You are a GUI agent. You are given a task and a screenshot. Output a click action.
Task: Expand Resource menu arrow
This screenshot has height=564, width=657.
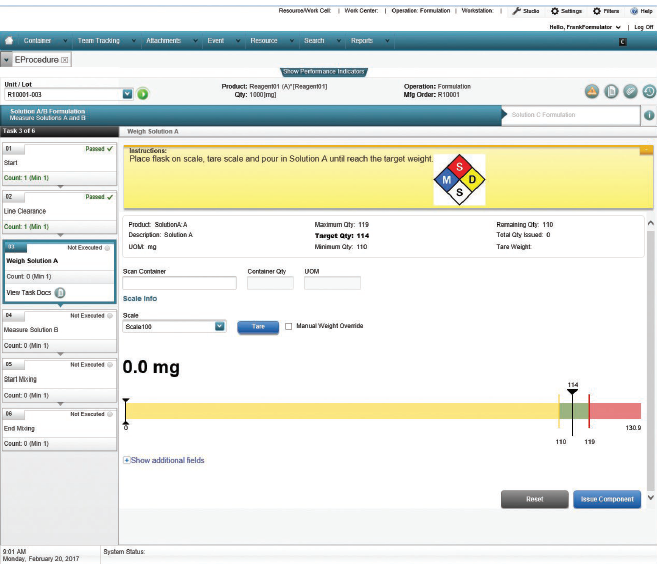(x=292, y=41)
